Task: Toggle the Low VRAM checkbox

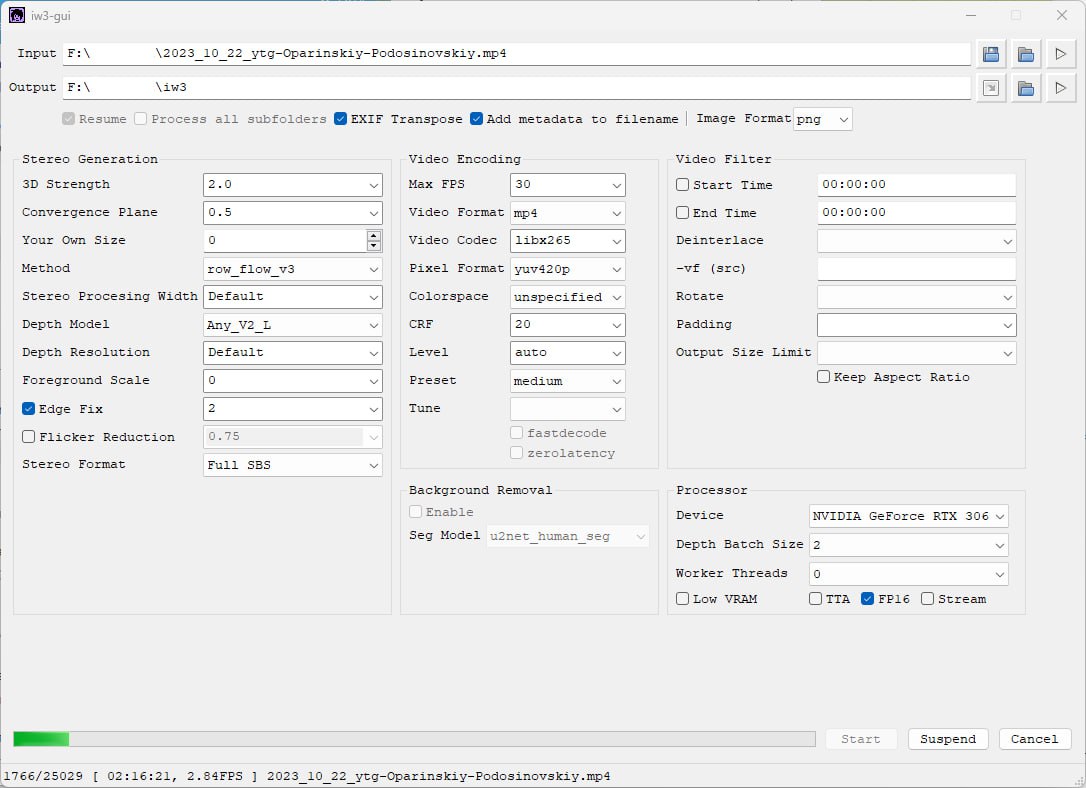Action: point(683,599)
